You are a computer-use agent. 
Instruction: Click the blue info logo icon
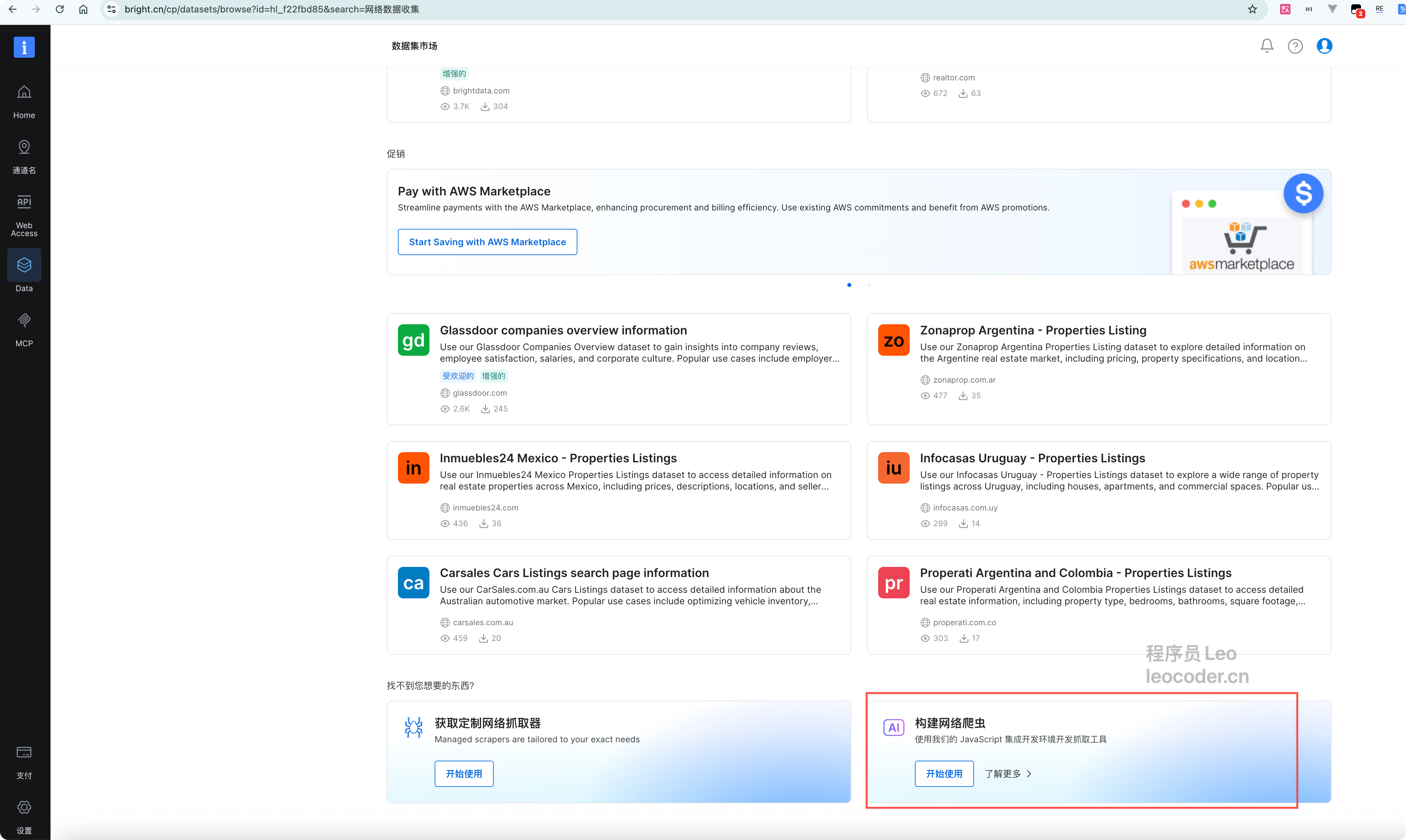[x=24, y=47]
